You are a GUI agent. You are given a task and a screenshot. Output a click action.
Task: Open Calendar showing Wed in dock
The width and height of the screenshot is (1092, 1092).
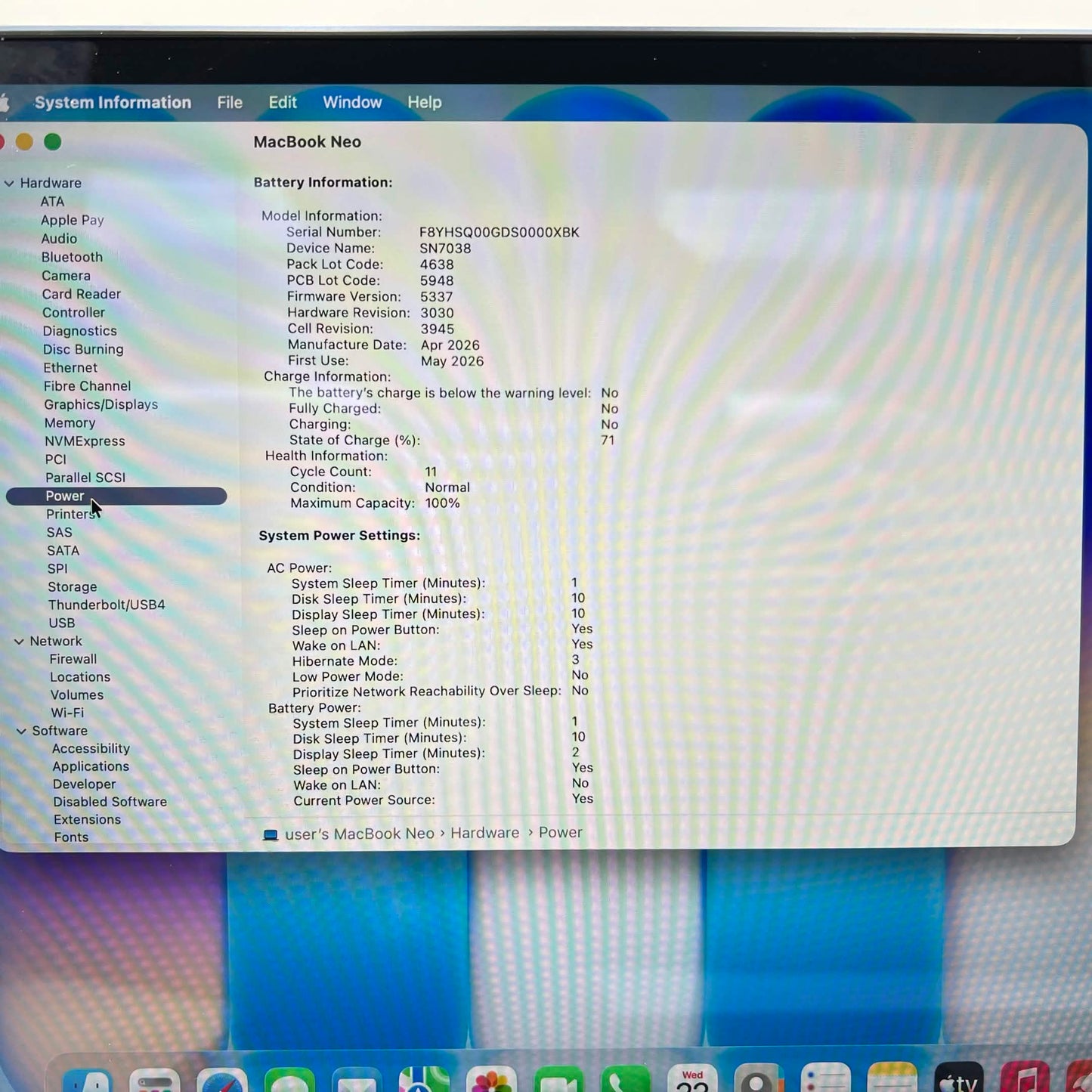(693, 1080)
